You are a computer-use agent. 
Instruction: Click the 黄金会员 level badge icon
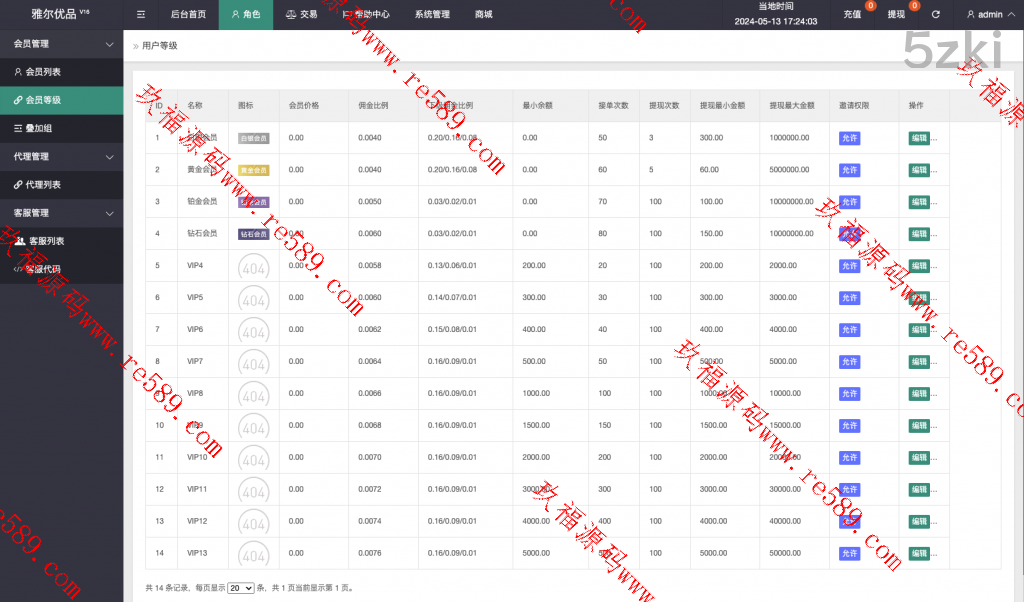(253, 170)
